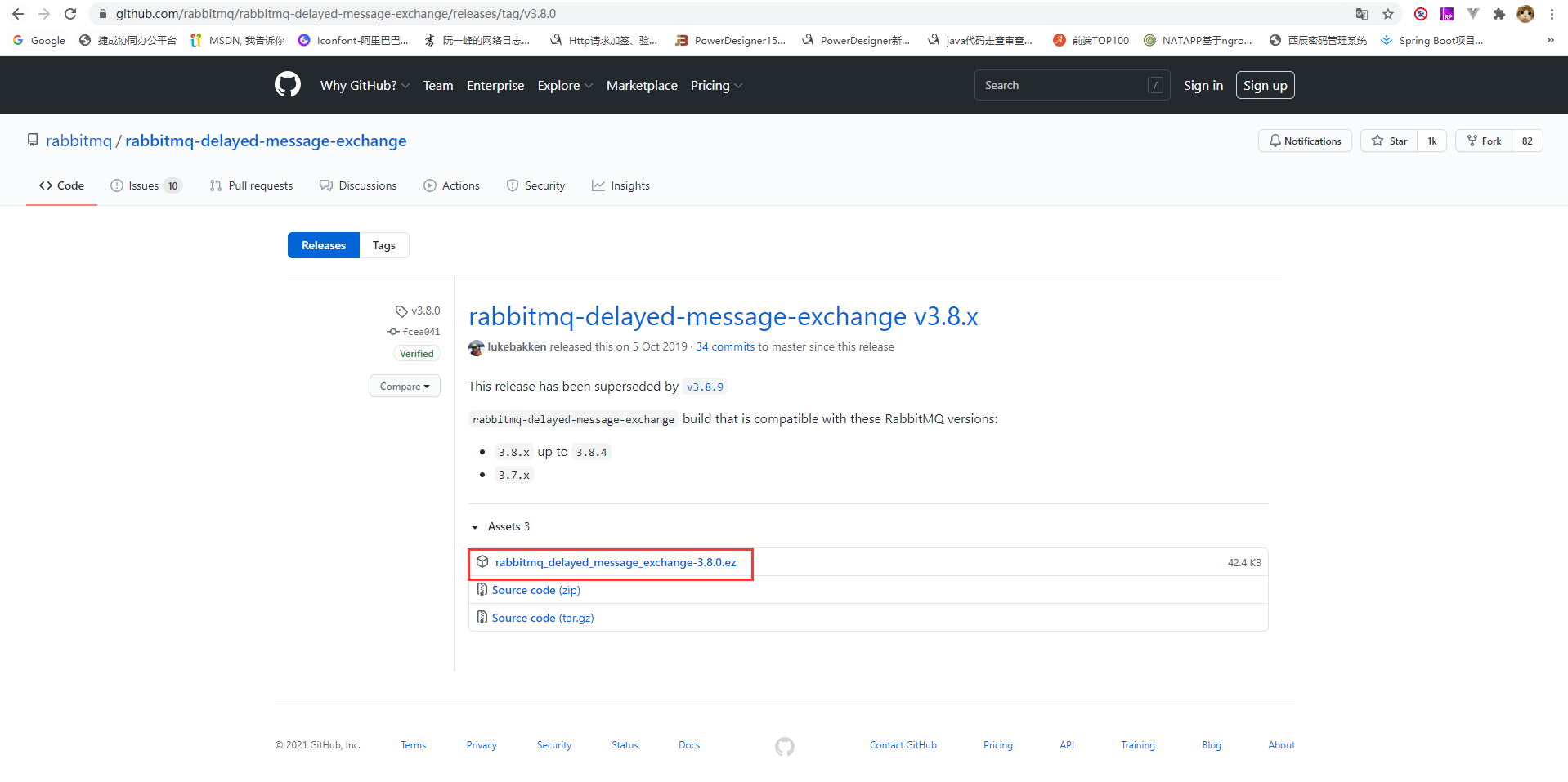This screenshot has width=1568, height=782.
Task: Open the Contact GitHub footer link
Action: 903,745
